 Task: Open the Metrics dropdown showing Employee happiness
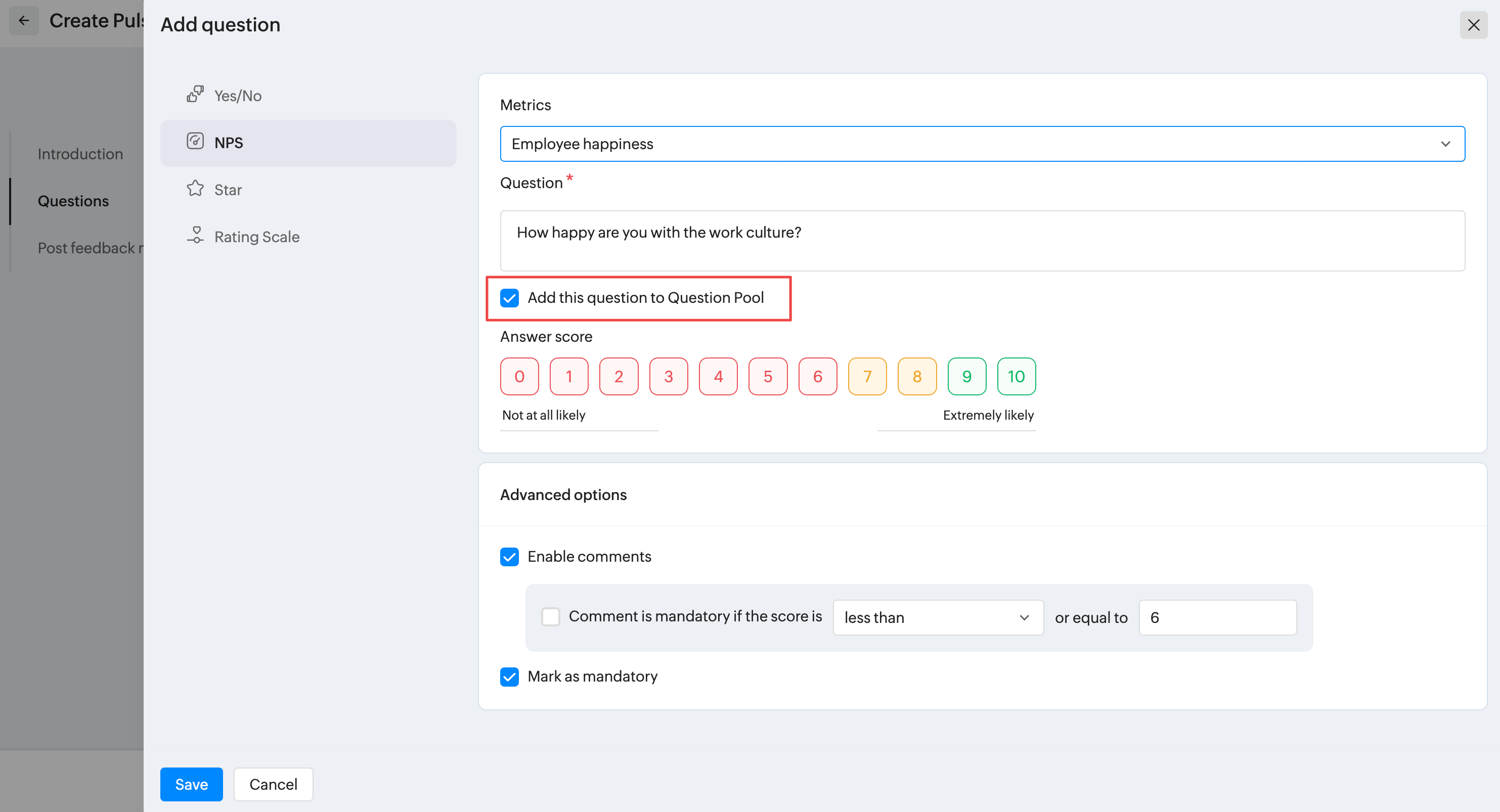[x=982, y=144]
